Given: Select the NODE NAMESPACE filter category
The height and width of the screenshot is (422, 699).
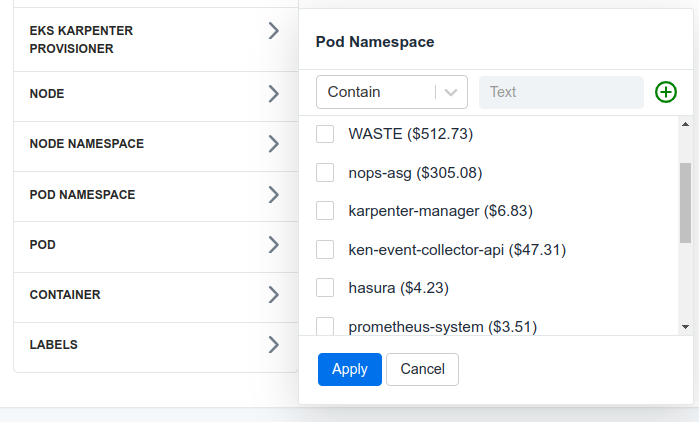Looking at the screenshot, I should [156, 147].
